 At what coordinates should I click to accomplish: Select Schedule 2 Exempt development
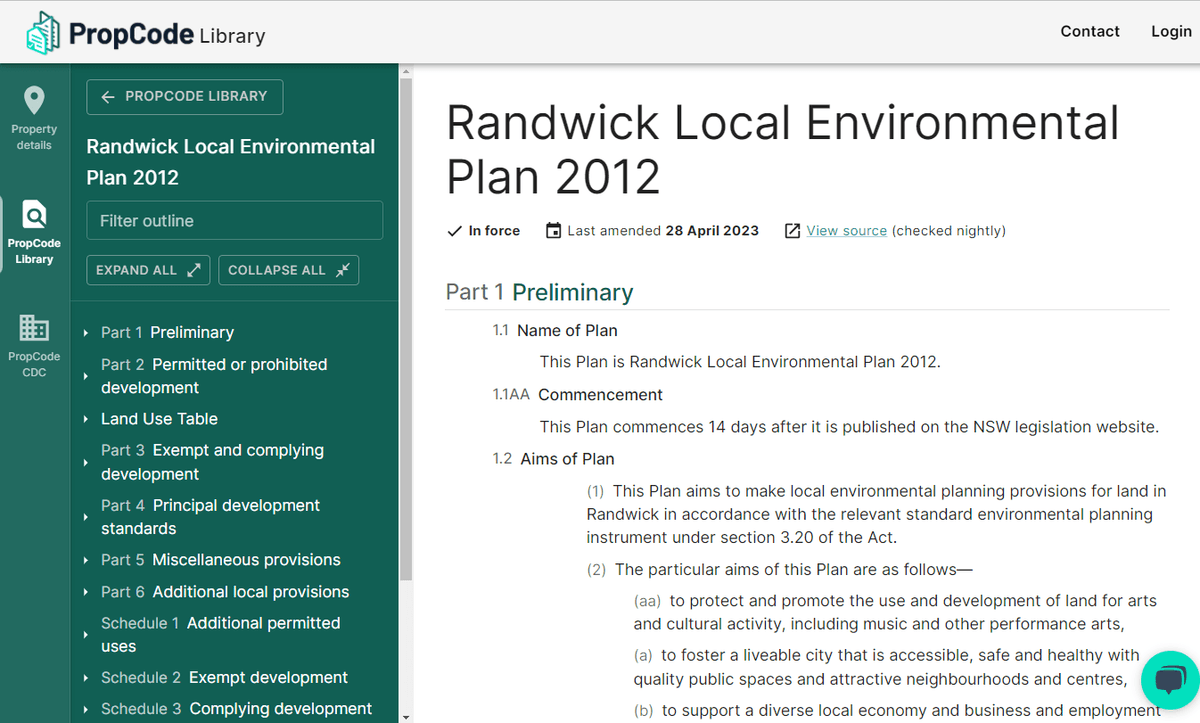(224, 678)
